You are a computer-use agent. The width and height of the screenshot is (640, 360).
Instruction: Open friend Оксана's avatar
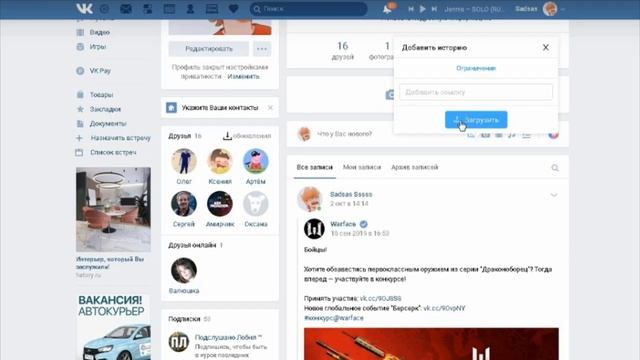(x=256, y=204)
